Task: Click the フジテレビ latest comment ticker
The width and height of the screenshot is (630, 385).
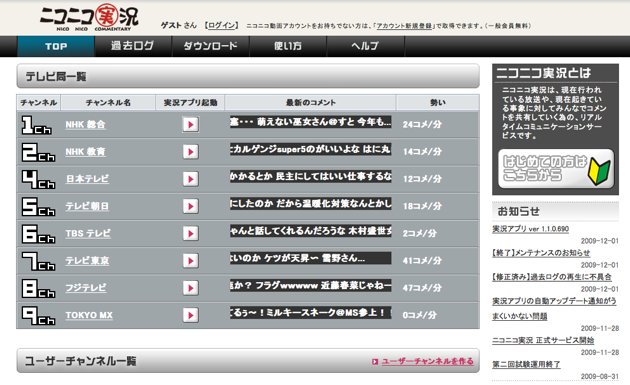Action: (311, 285)
